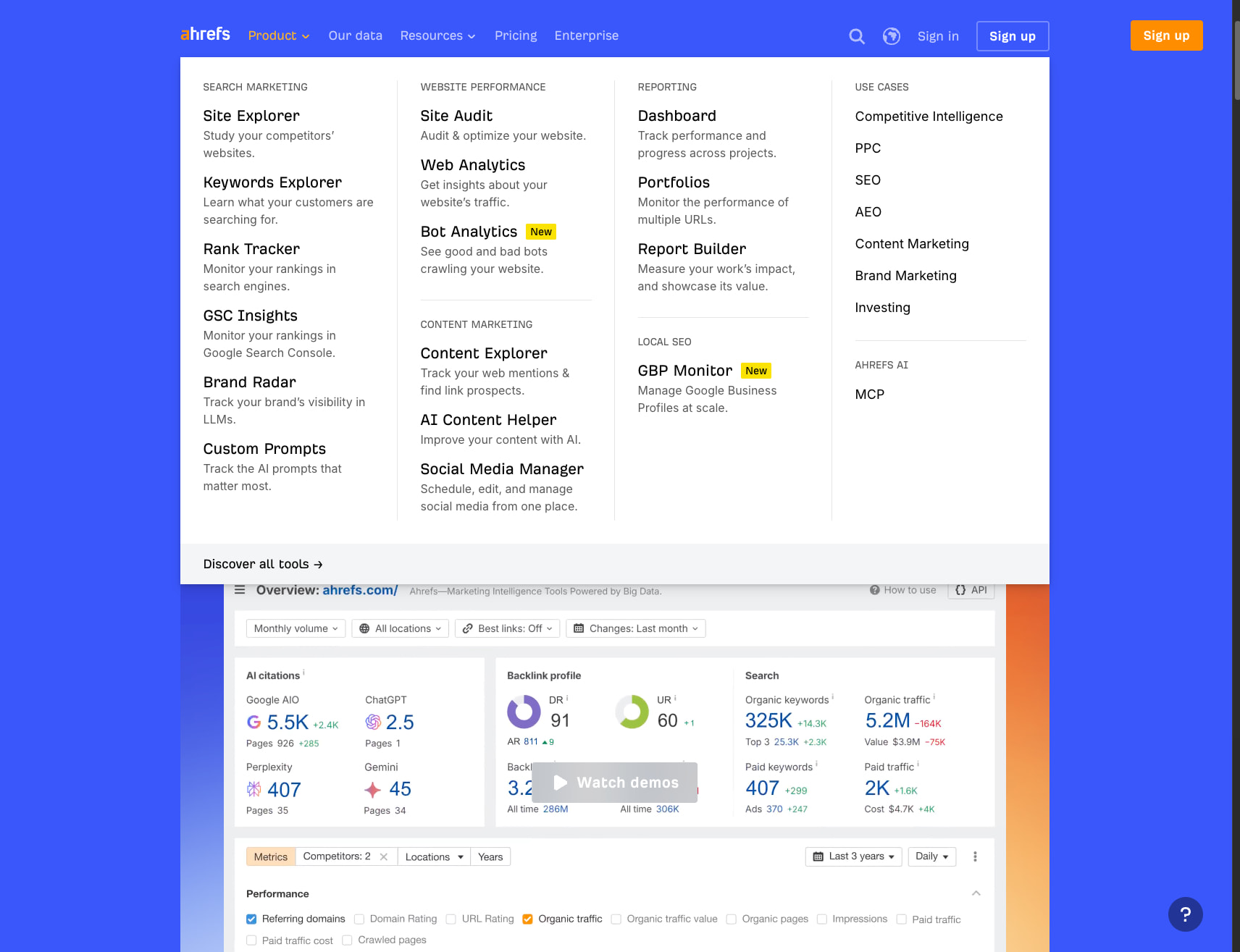Click the Sign in link
The image size is (1240, 952).
tap(938, 36)
